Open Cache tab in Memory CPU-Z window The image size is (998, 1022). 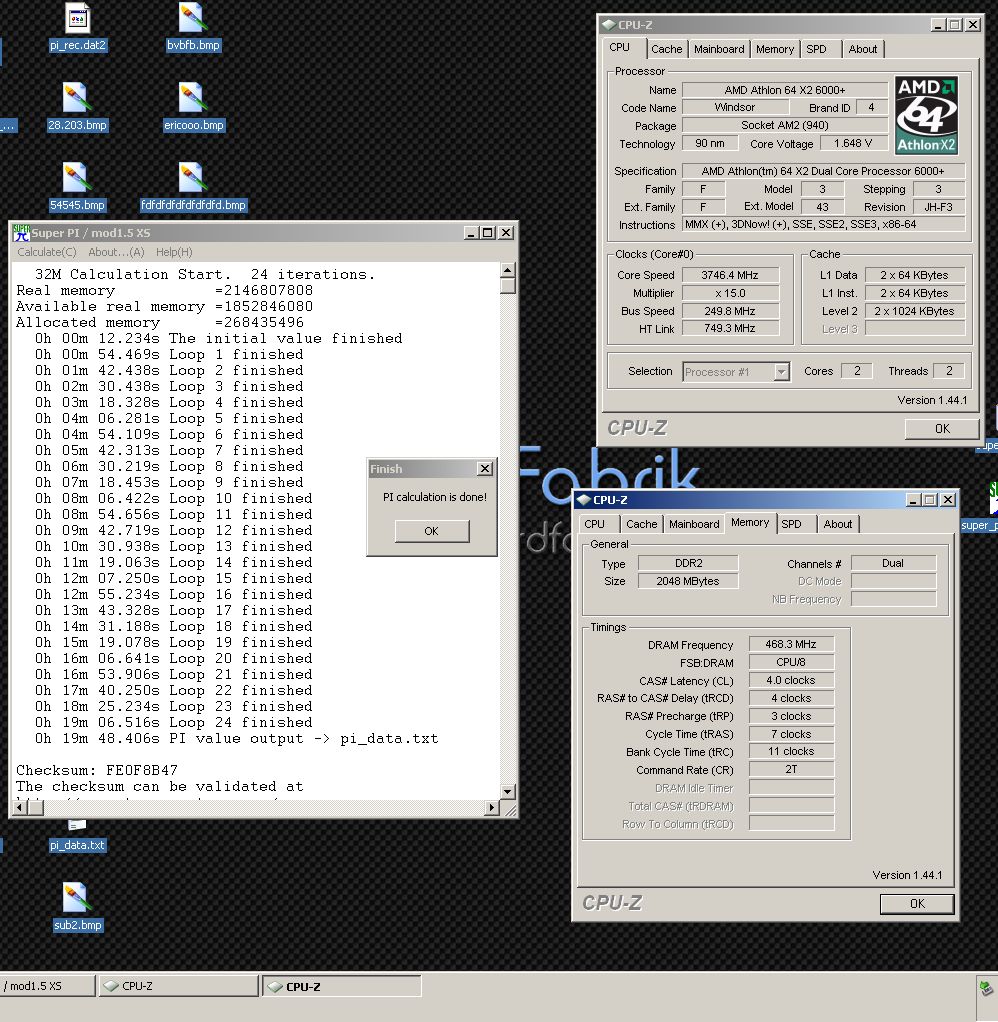(641, 524)
